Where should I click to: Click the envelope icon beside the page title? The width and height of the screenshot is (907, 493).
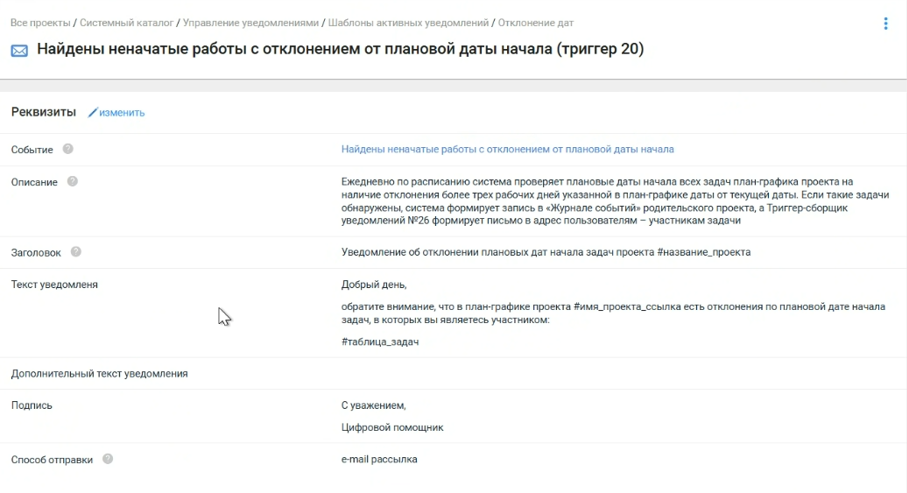tap(19, 50)
